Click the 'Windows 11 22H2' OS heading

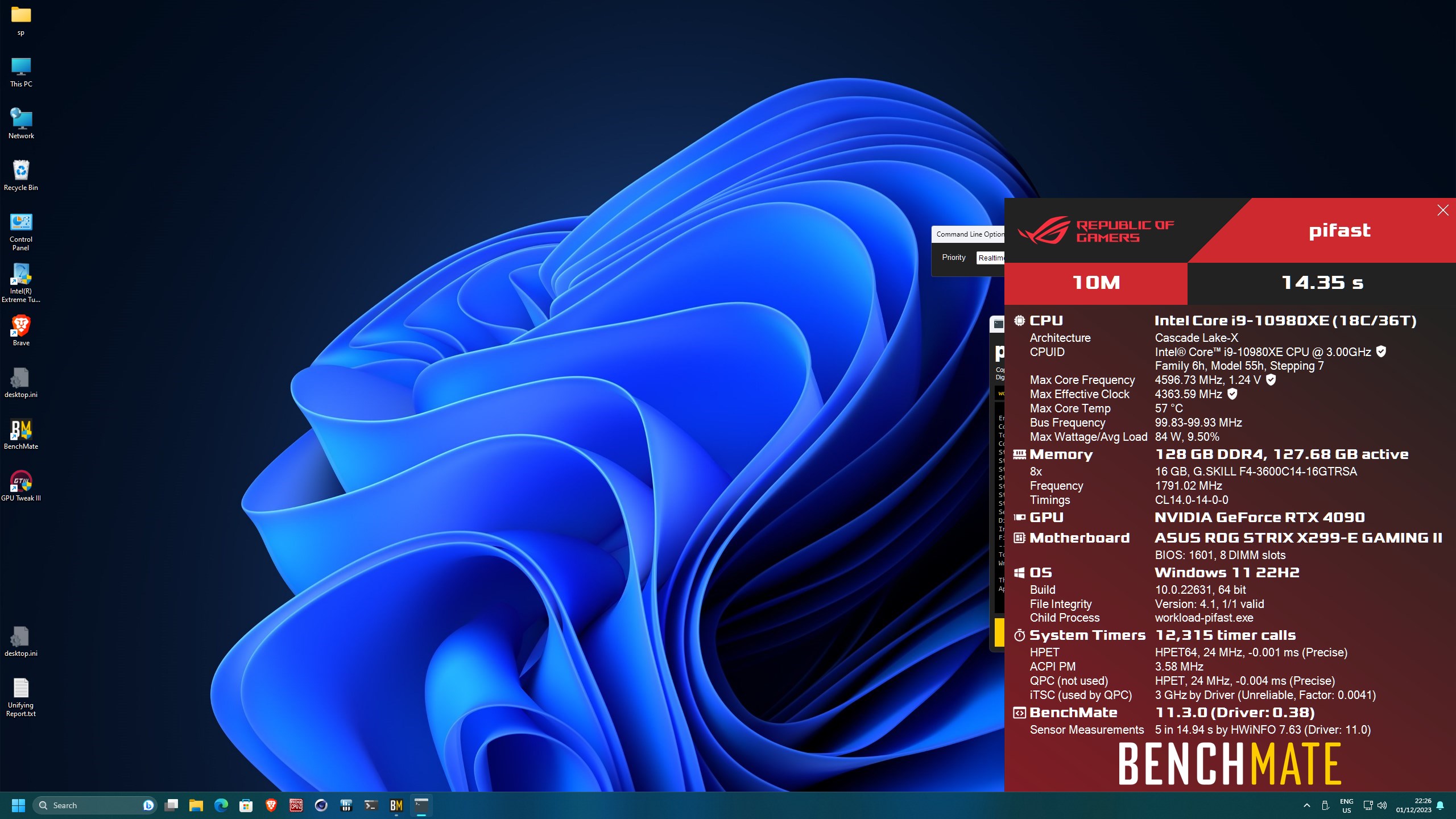coord(1227,573)
